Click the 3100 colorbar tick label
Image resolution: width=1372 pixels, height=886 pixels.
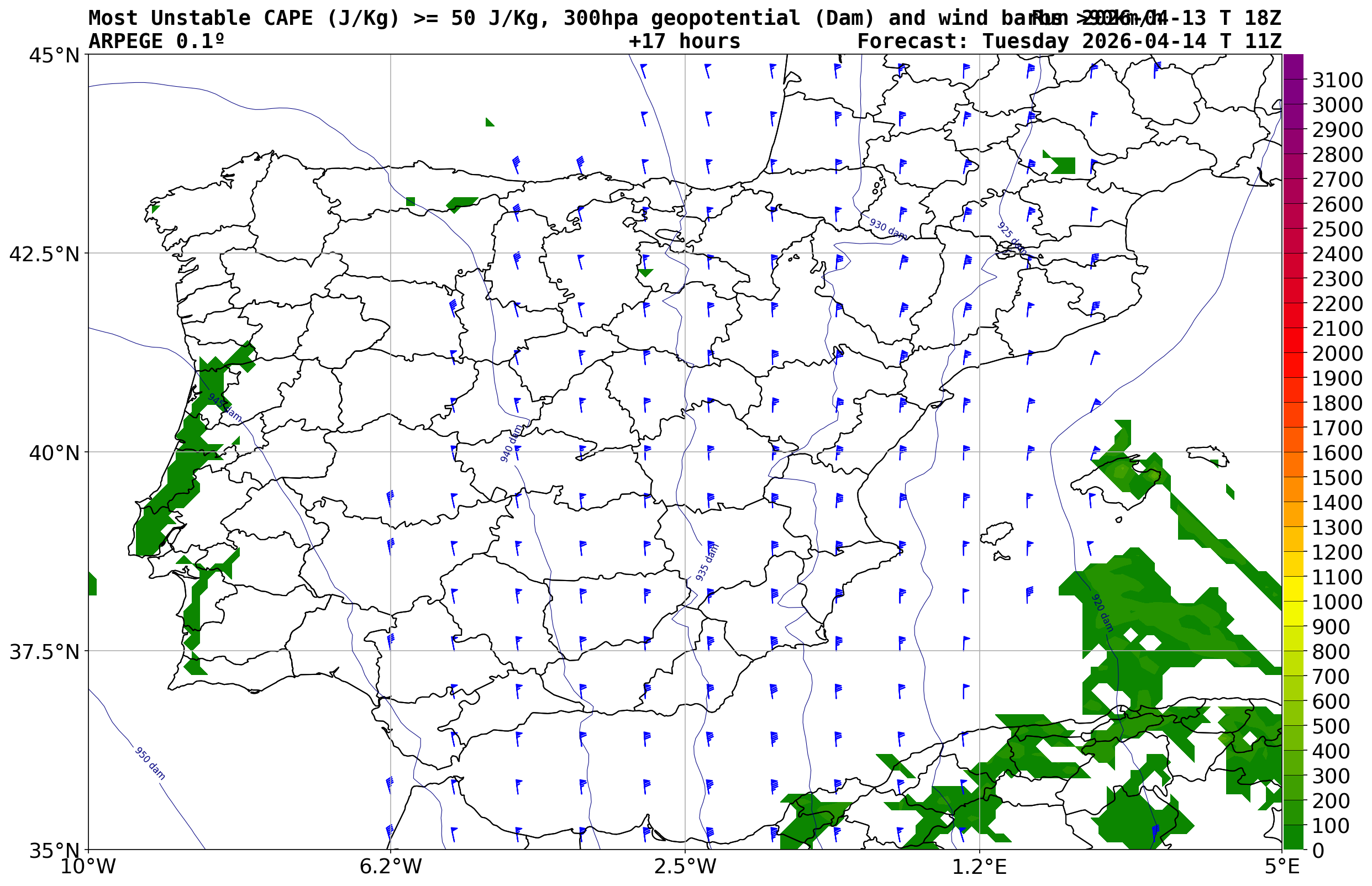click(x=1337, y=80)
